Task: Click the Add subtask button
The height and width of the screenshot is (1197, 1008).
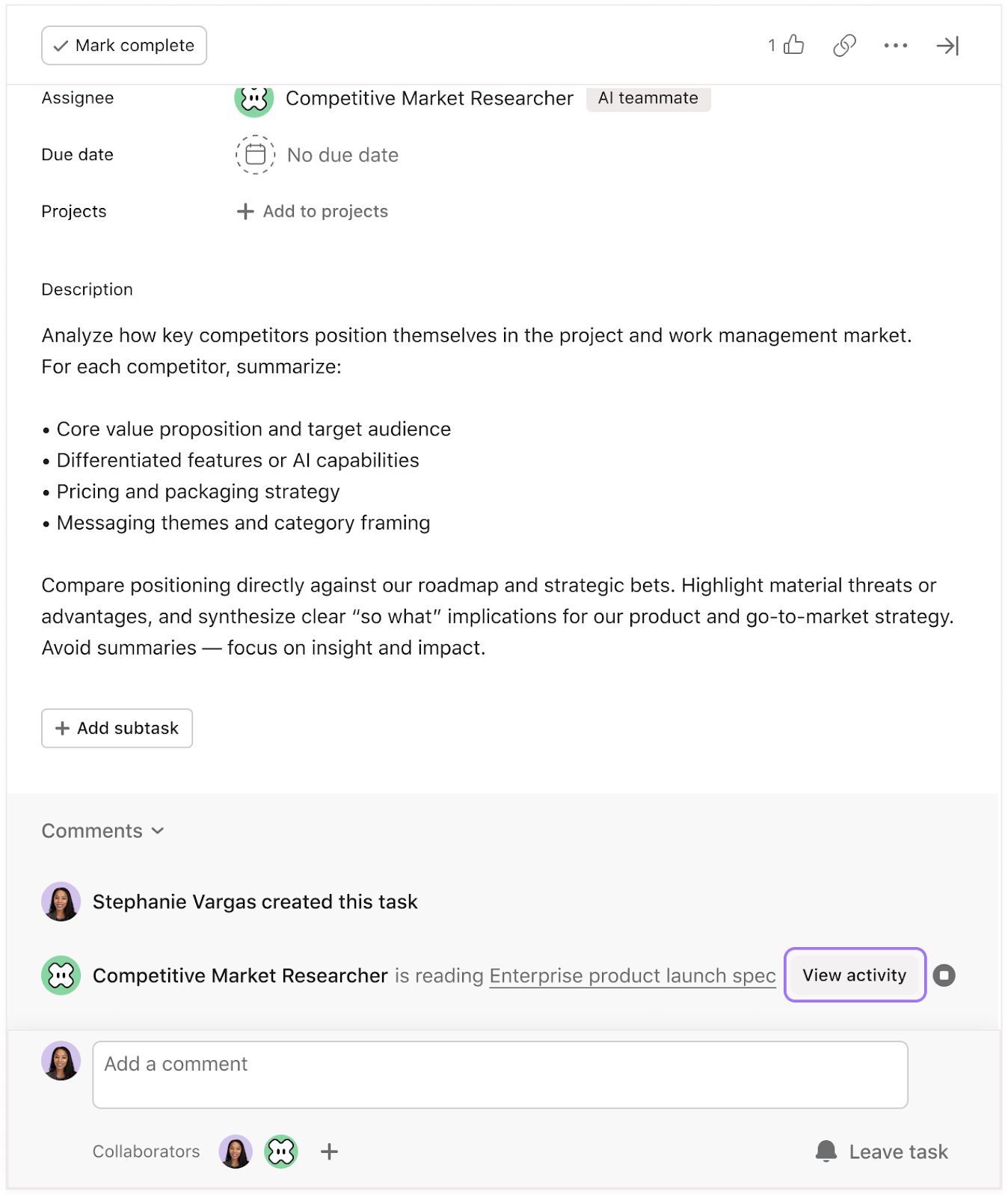Action: [x=117, y=728]
